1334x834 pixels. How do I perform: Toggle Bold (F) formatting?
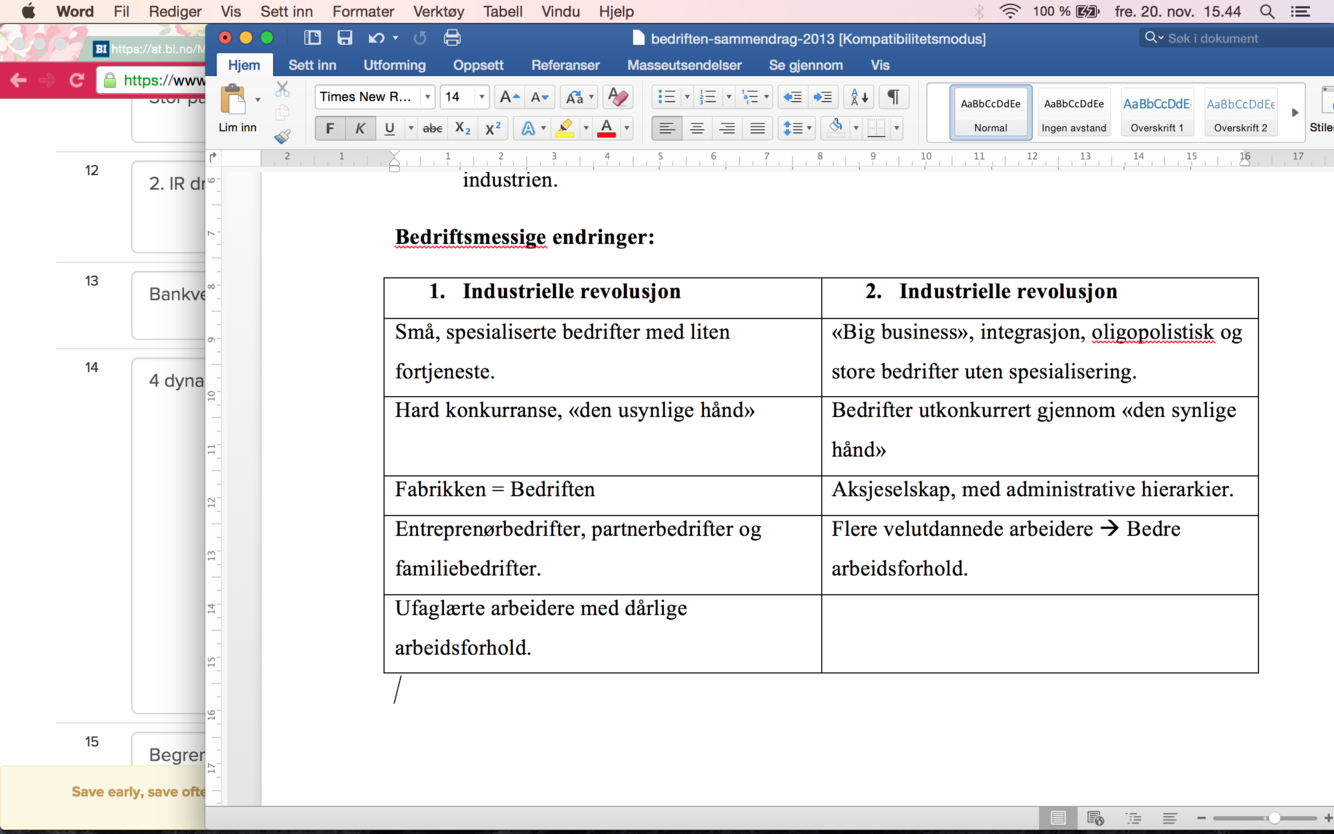click(x=329, y=128)
